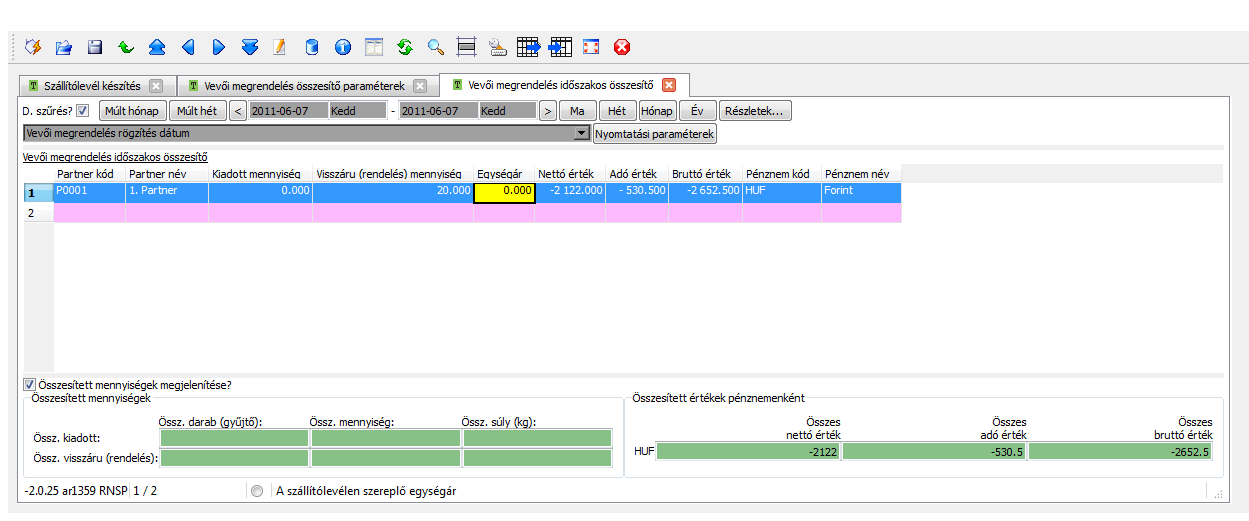
Task: Switch to Szállítólevél készítés tab
Action: (x=90, y=86)
